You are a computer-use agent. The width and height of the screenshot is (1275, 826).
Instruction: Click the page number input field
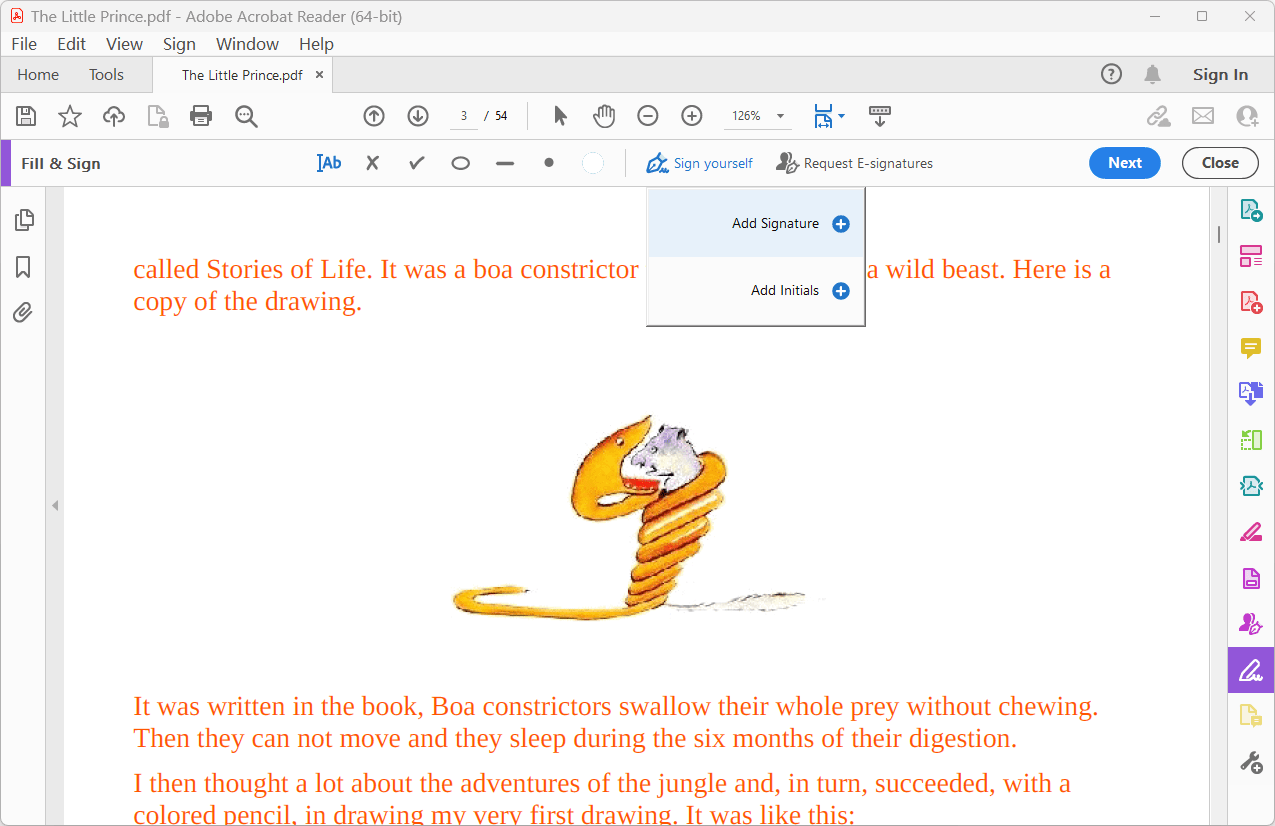coord(463,116)
